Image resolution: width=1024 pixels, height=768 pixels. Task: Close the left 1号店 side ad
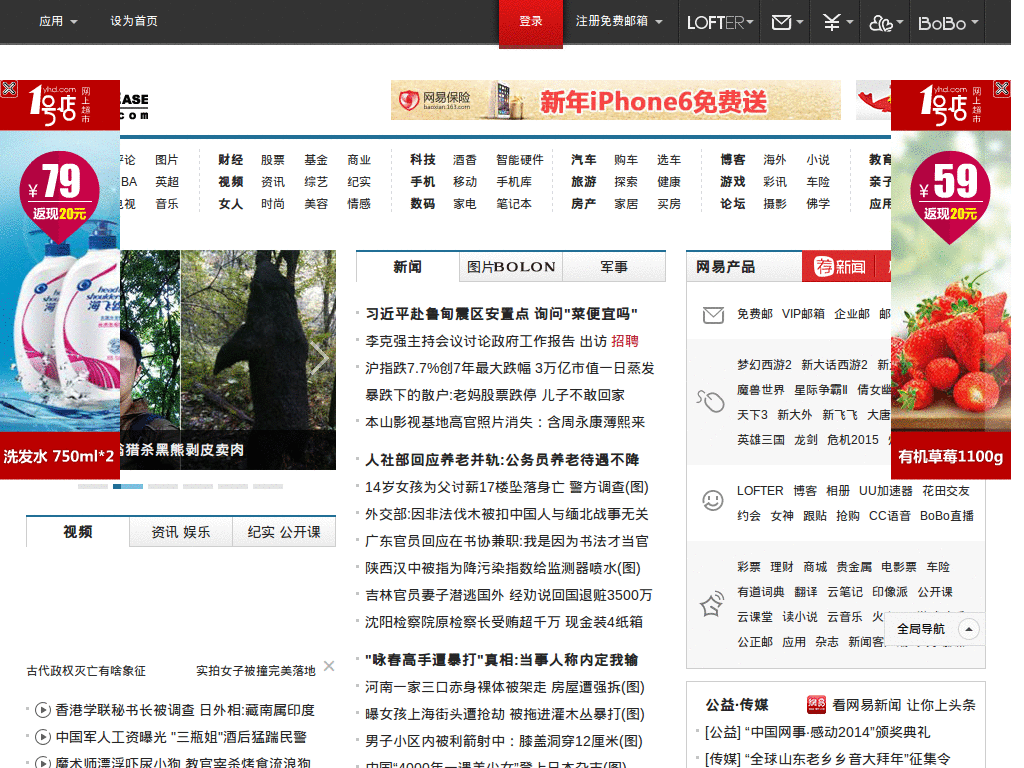pos(9,88)
